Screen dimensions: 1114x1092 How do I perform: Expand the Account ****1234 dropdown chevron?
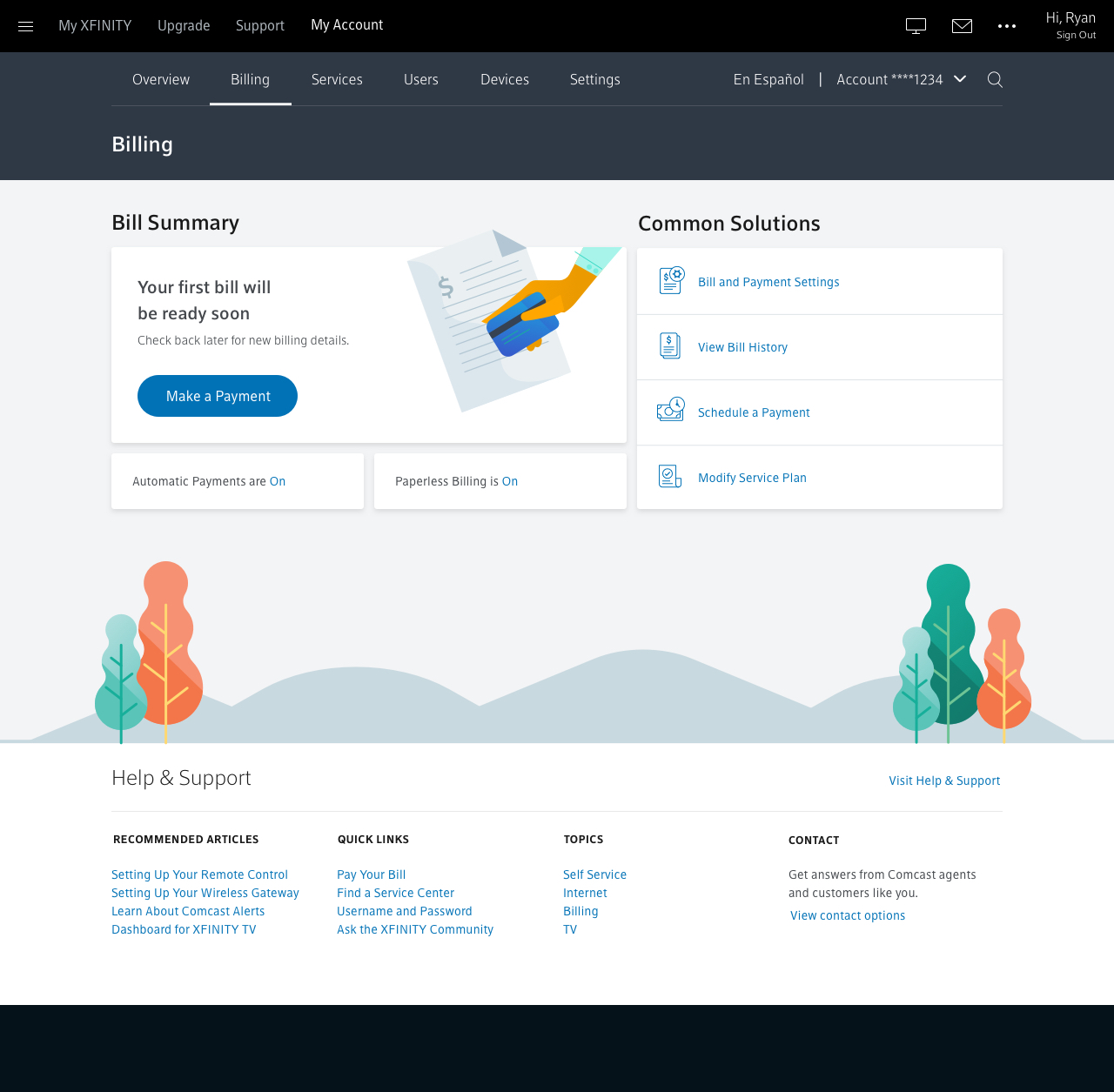960,78
